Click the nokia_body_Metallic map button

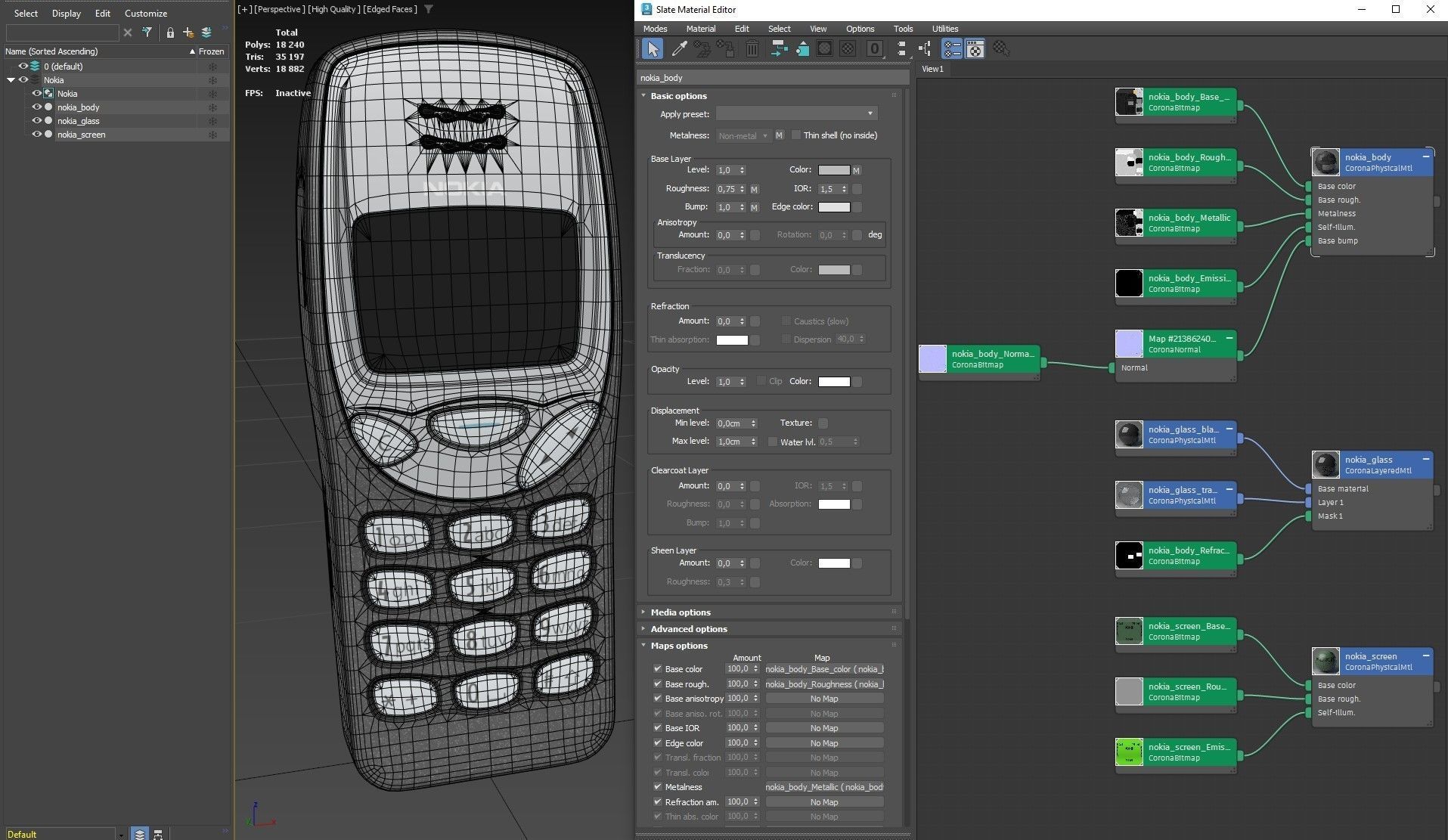(824, 787)
